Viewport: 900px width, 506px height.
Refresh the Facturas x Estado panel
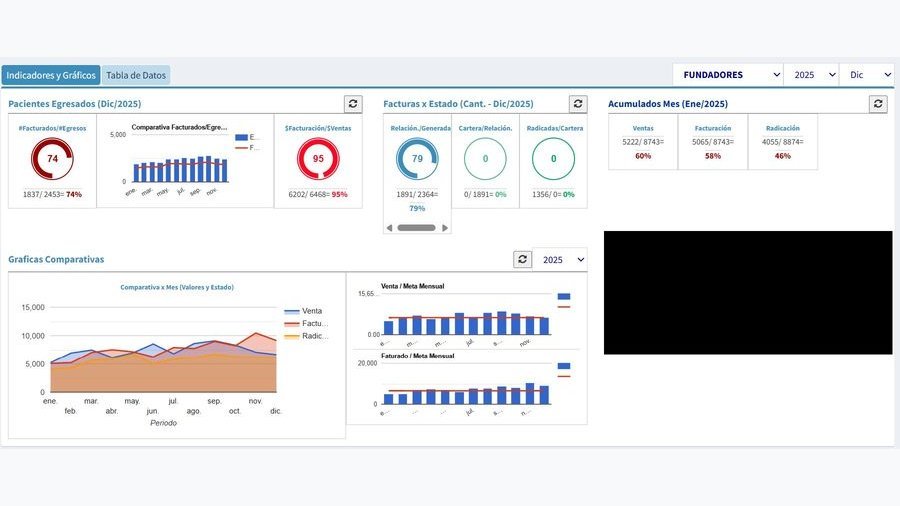click(x=578, y=104)
